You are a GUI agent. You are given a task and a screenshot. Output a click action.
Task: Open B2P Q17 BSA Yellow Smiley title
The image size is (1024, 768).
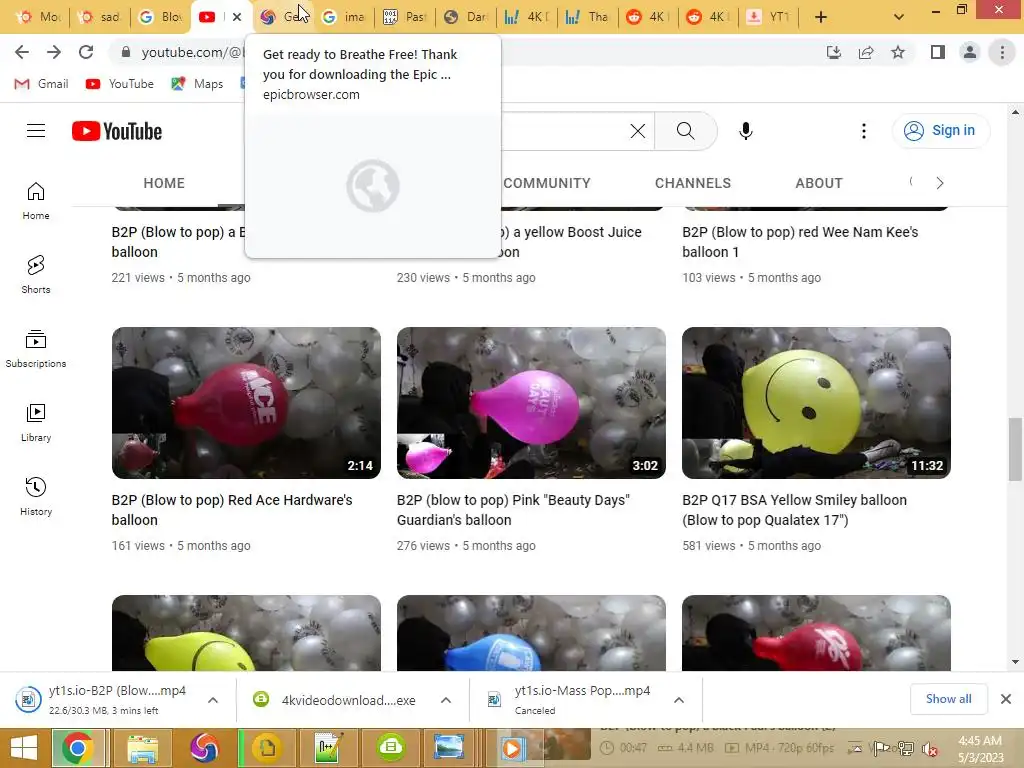pyautogui.click(x=794, y=509)
